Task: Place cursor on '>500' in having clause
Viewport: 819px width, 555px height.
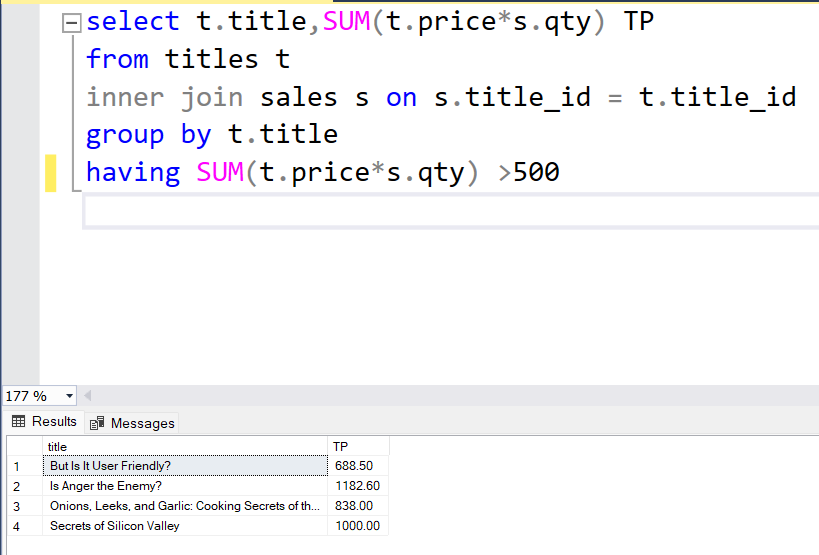Action: (529, 172)
